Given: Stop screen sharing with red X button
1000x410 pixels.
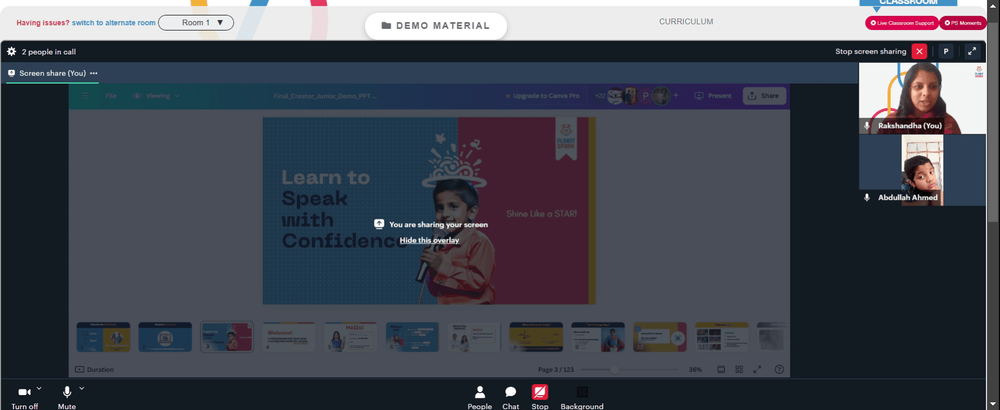Looking at the screenshot, I should (x=919, y=52).
